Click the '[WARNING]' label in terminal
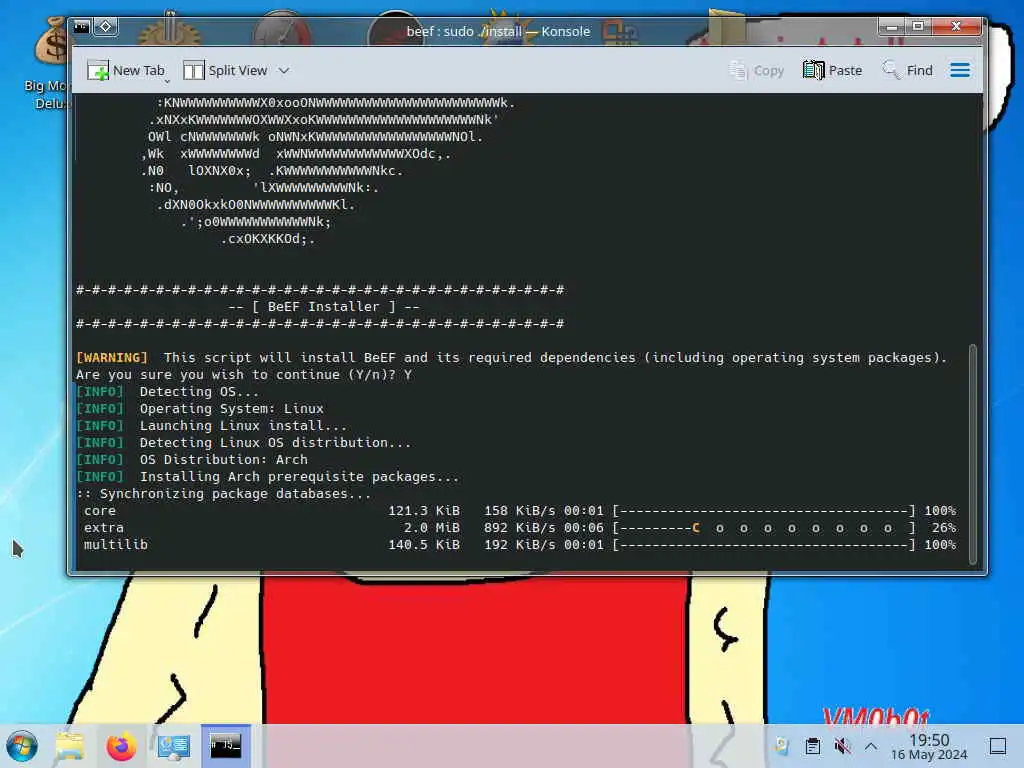This screenshot has width=1024, height=768. tap(112, 357)
